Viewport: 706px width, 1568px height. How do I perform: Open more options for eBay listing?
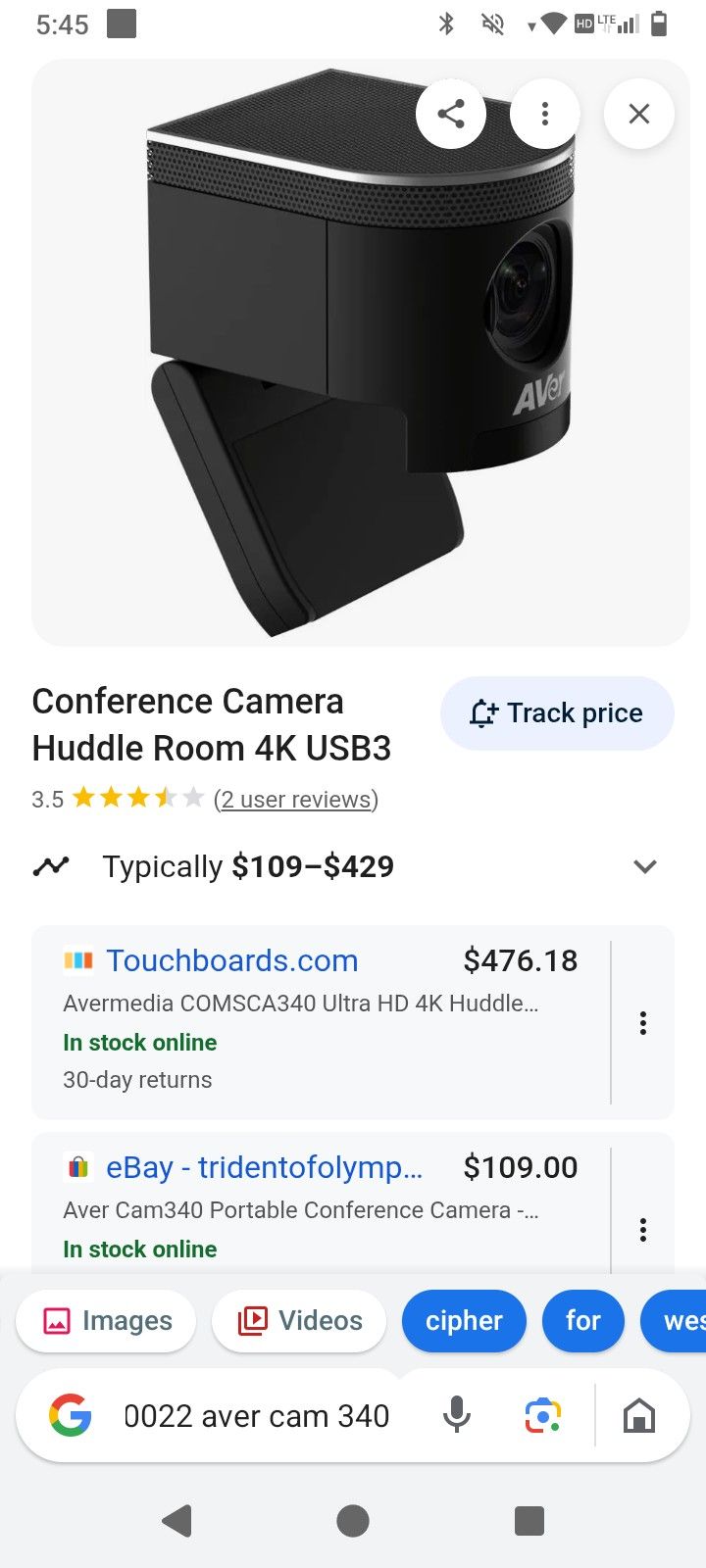[x=643, y=1230]
